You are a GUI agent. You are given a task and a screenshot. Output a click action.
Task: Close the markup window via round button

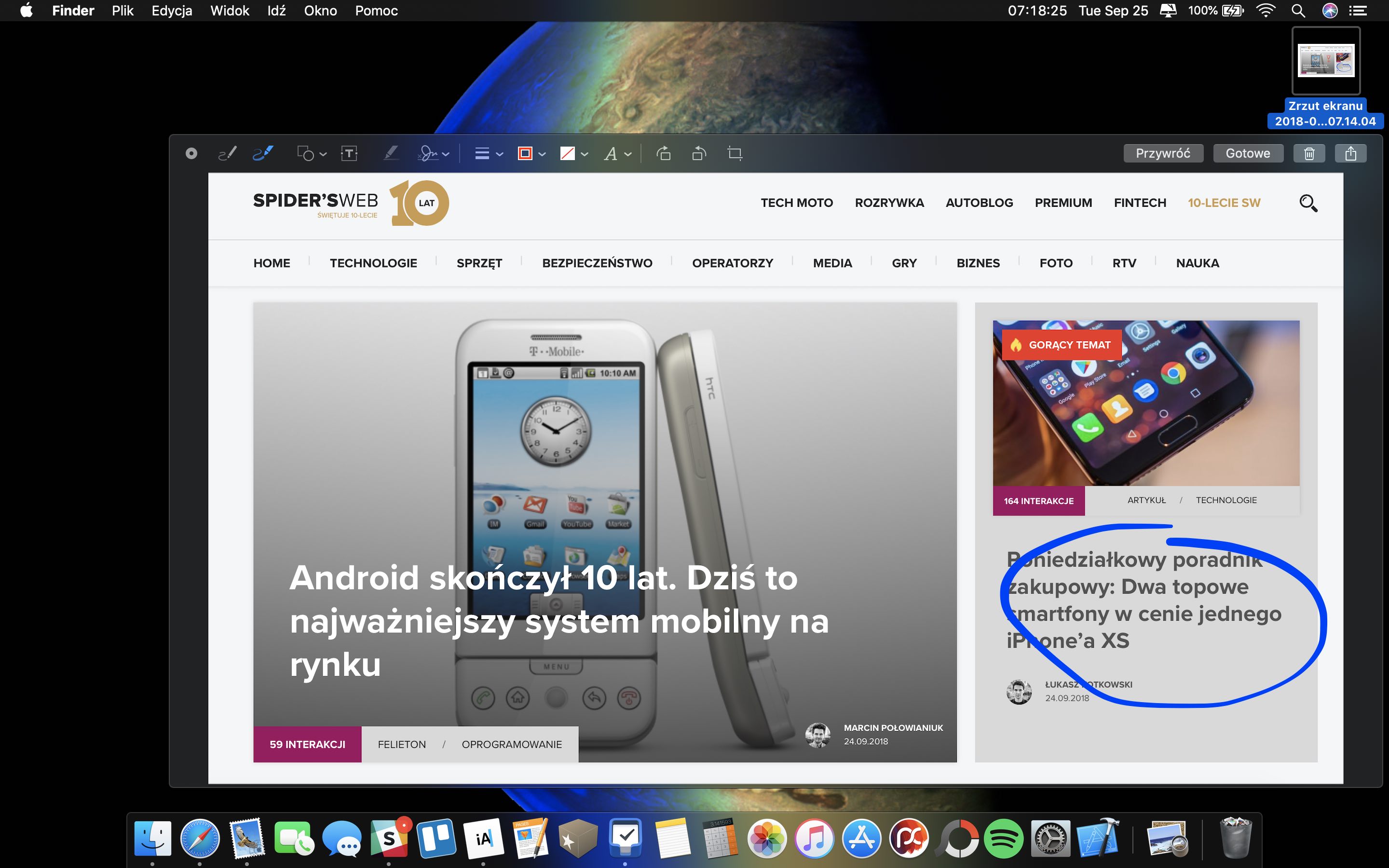click(191, 153)
